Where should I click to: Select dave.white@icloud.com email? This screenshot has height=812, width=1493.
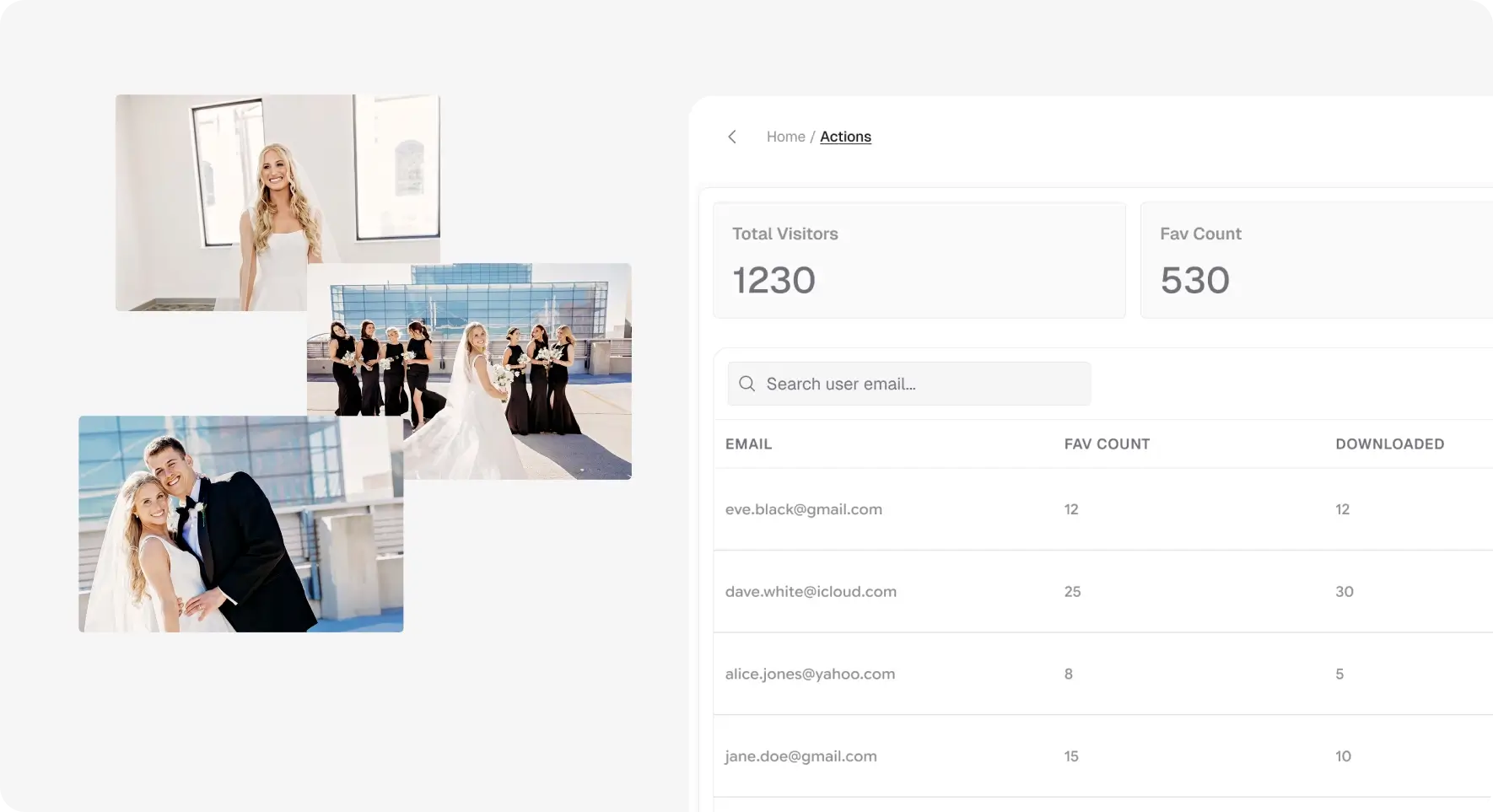click(811, 592)
